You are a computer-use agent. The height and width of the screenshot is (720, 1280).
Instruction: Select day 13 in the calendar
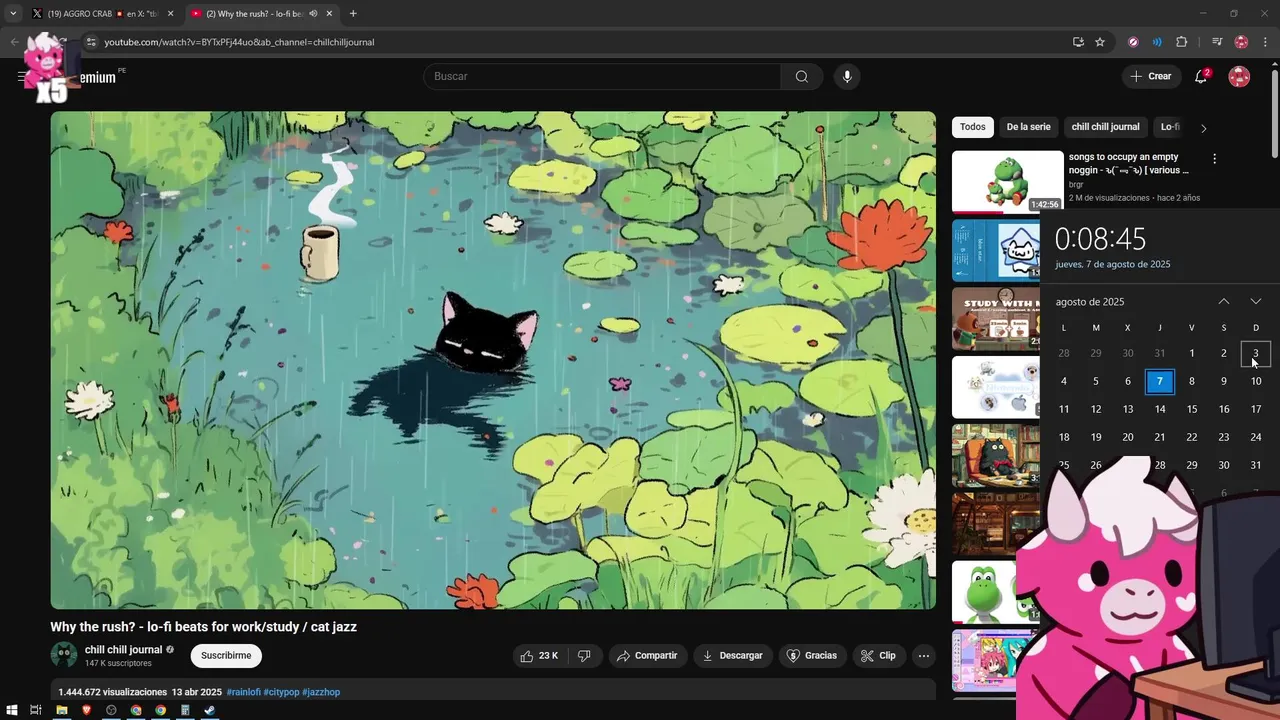tap(1128, 409)
